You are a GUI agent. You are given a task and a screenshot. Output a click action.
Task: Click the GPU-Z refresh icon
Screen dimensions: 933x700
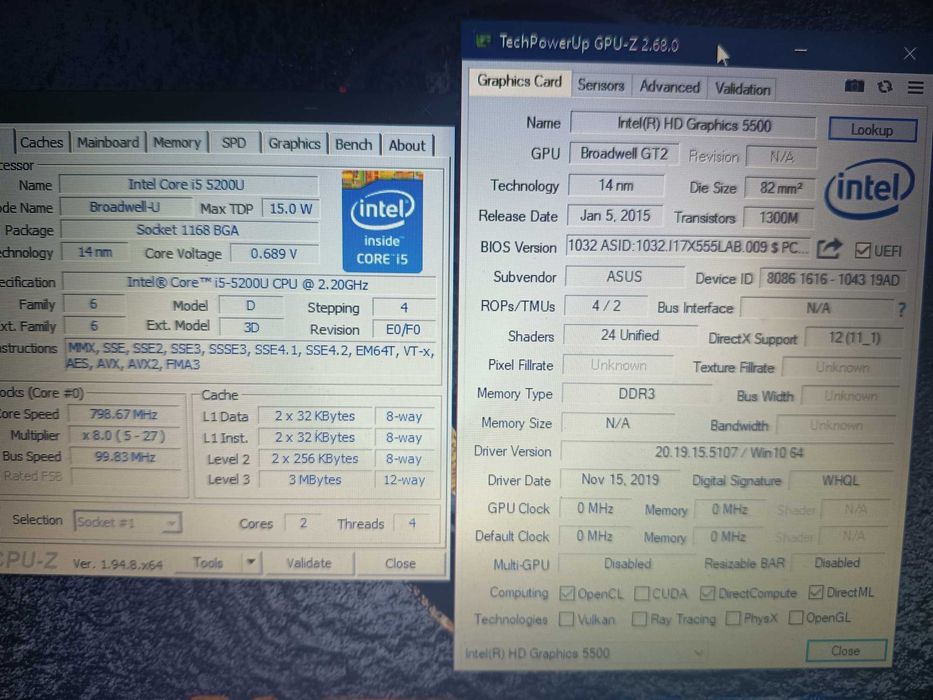[x=885, y=87]
